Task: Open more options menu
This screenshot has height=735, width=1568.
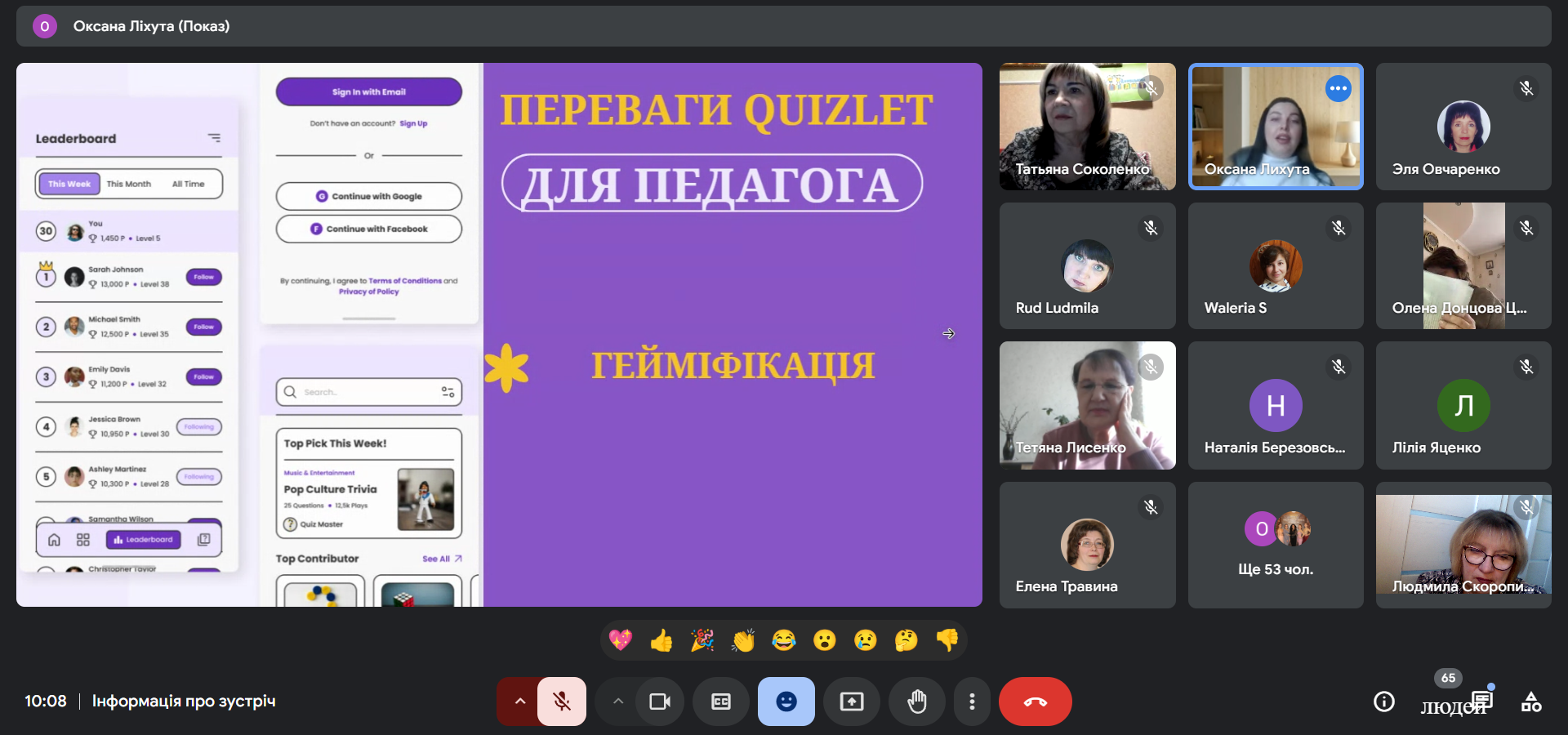Action: click(x=972, y=702)
